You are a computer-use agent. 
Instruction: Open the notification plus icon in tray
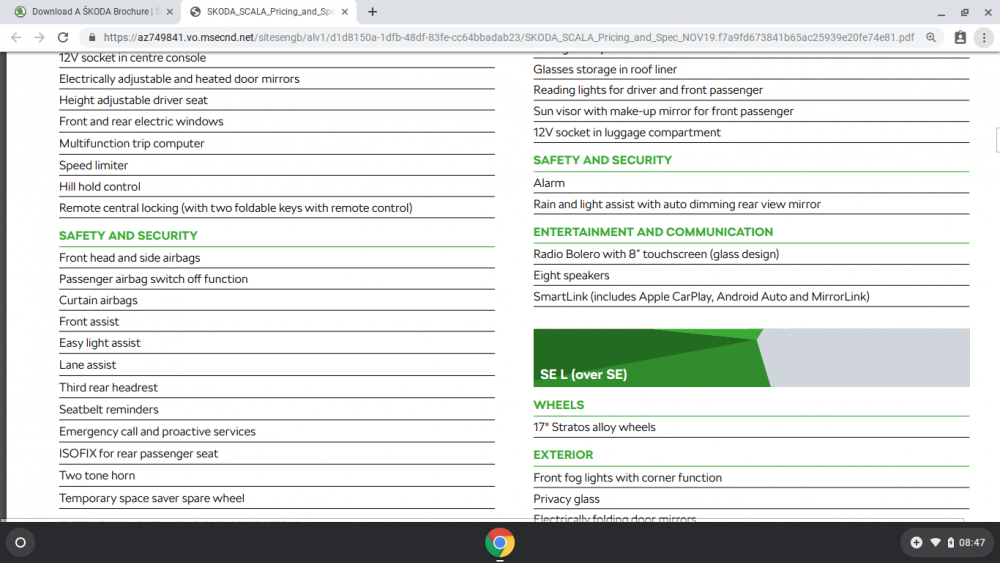[x=916, y=543]
